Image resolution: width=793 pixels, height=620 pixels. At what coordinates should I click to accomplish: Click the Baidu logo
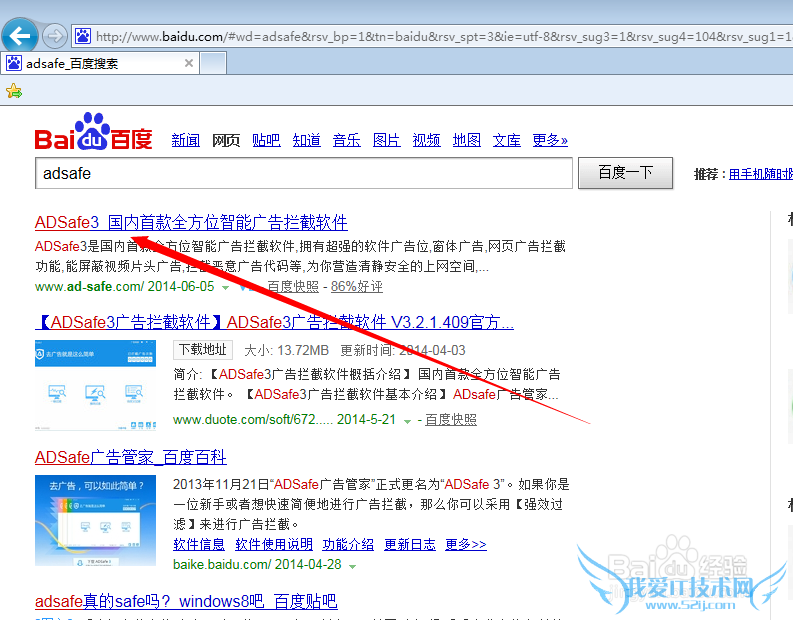pos(93,131)
